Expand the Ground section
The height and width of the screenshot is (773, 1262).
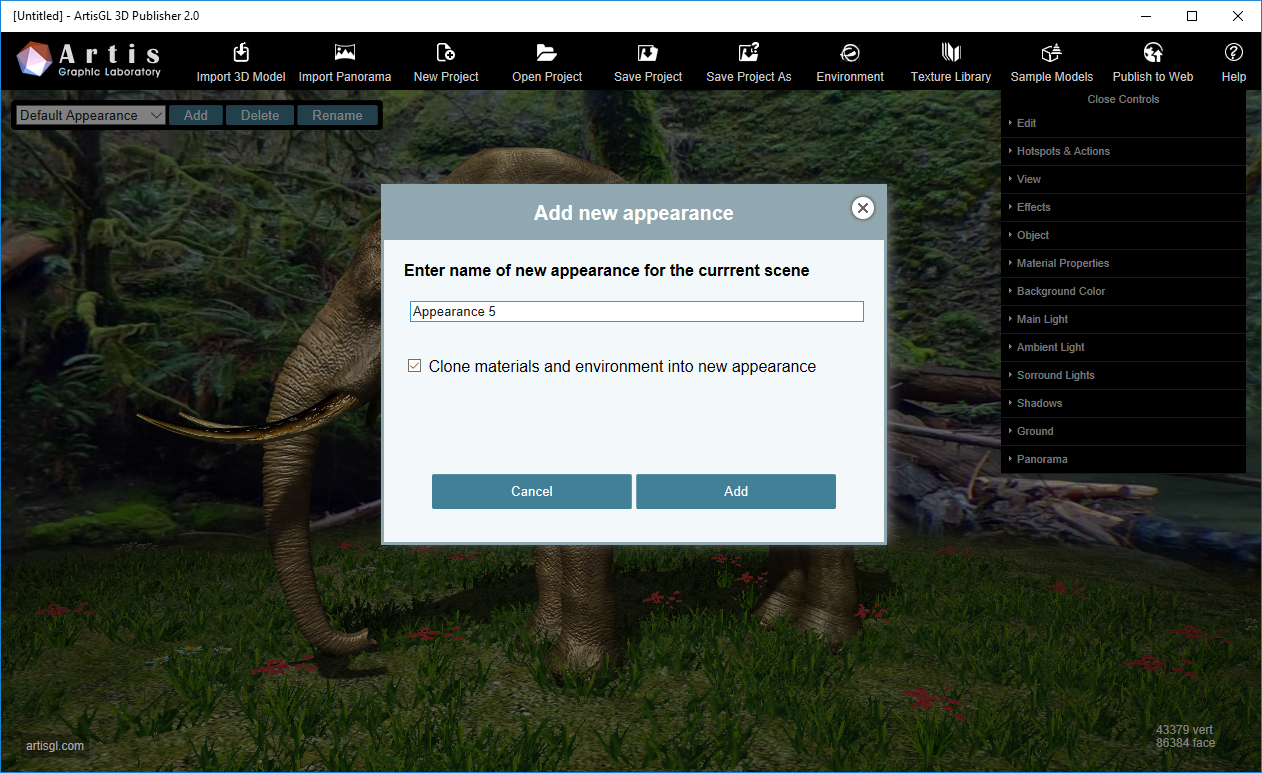tap(1123, 431)
